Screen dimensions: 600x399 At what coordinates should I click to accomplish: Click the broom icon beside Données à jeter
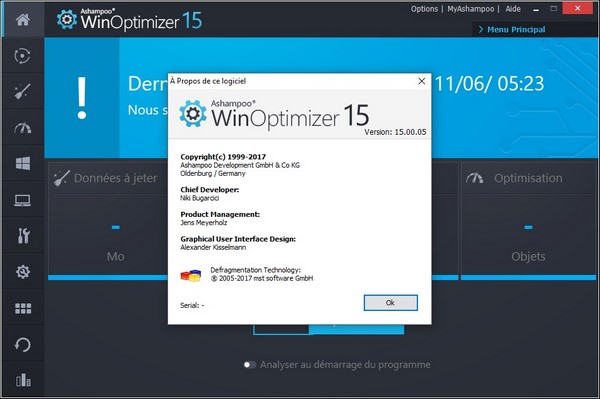point(62,178)
